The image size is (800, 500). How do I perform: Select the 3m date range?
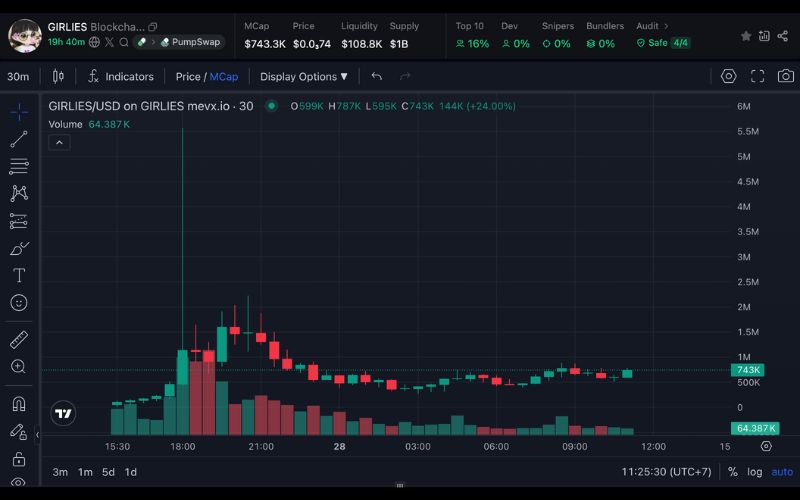tap(60, 472)
